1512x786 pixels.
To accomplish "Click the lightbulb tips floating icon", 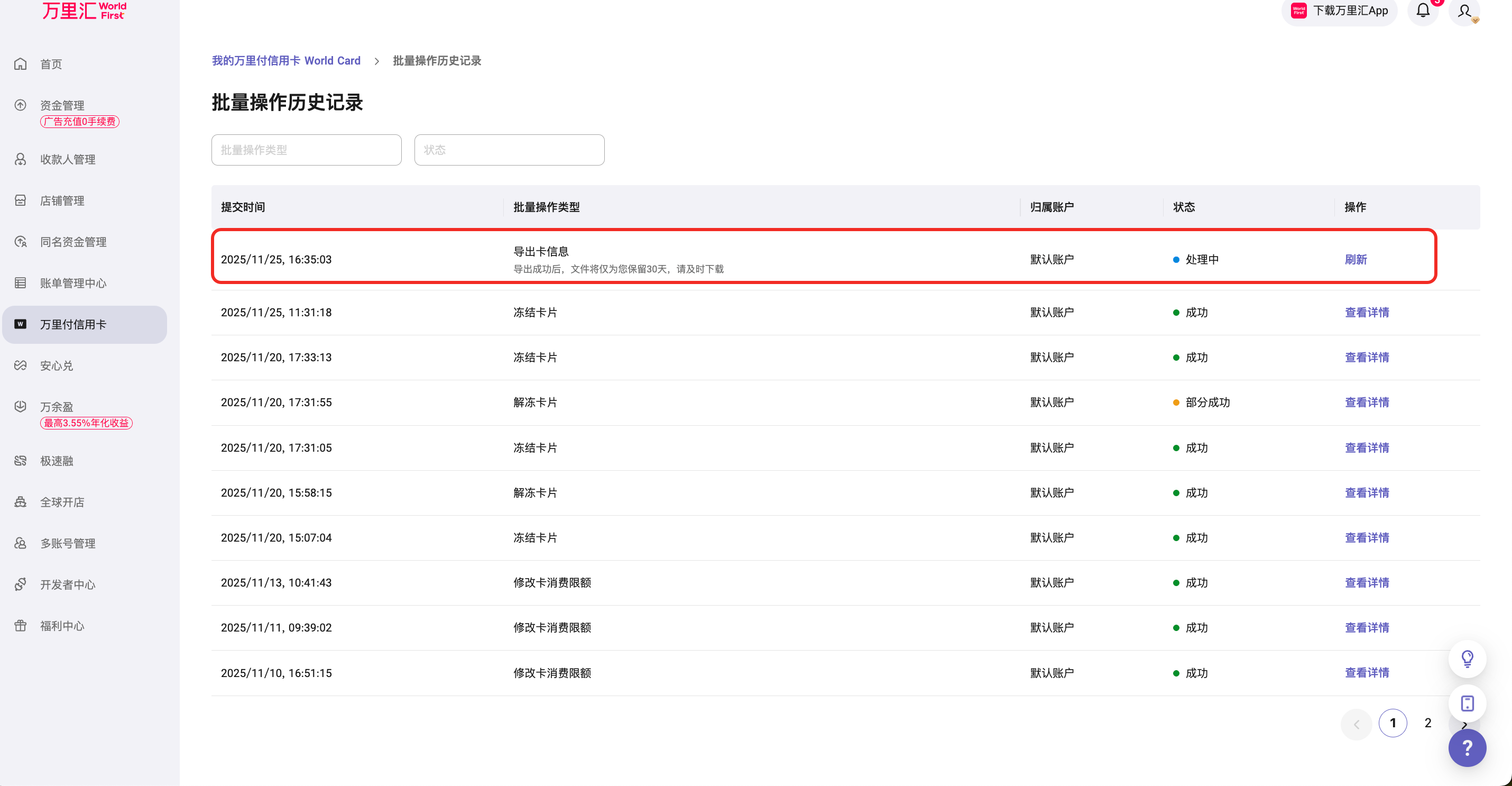I will click(1467, 659).
